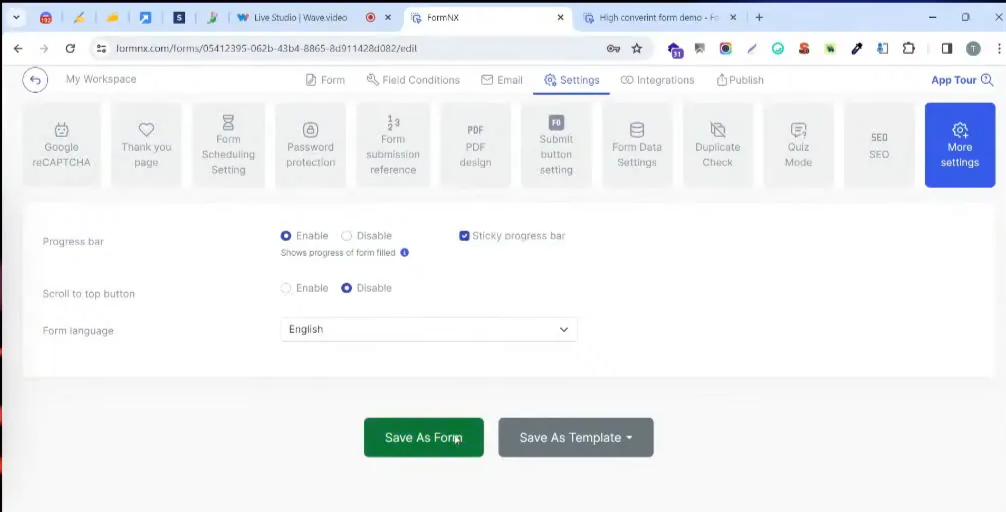Open Form submission reference settings
The height and width of the screenshot is (512, 1006).
(393, 145)
